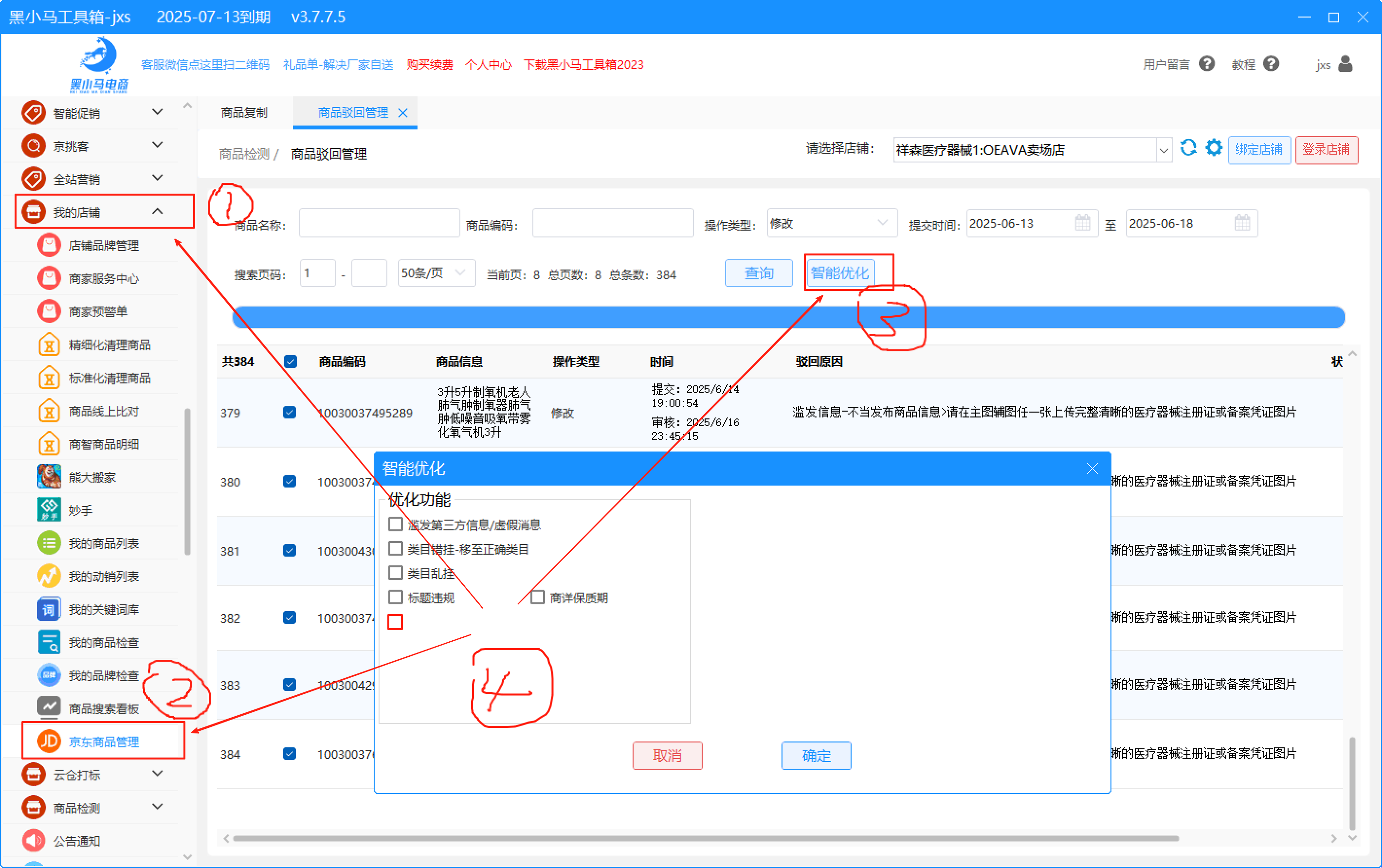Image resolution: width=1382 pixels, height=868 pixels.
Task: Click the jxs user profile icon
Action: point(1346,64)
